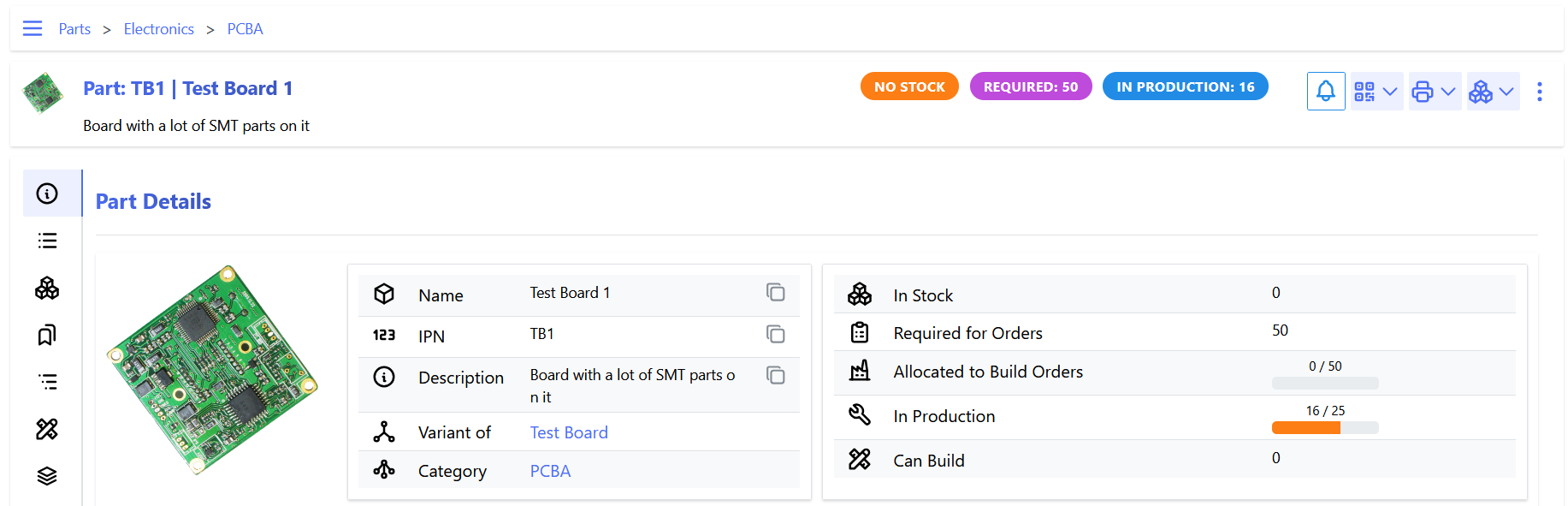Viewport: 1568px width, 506px height.
Task: Open the barcode actions dropdown
Action: 1376,92
